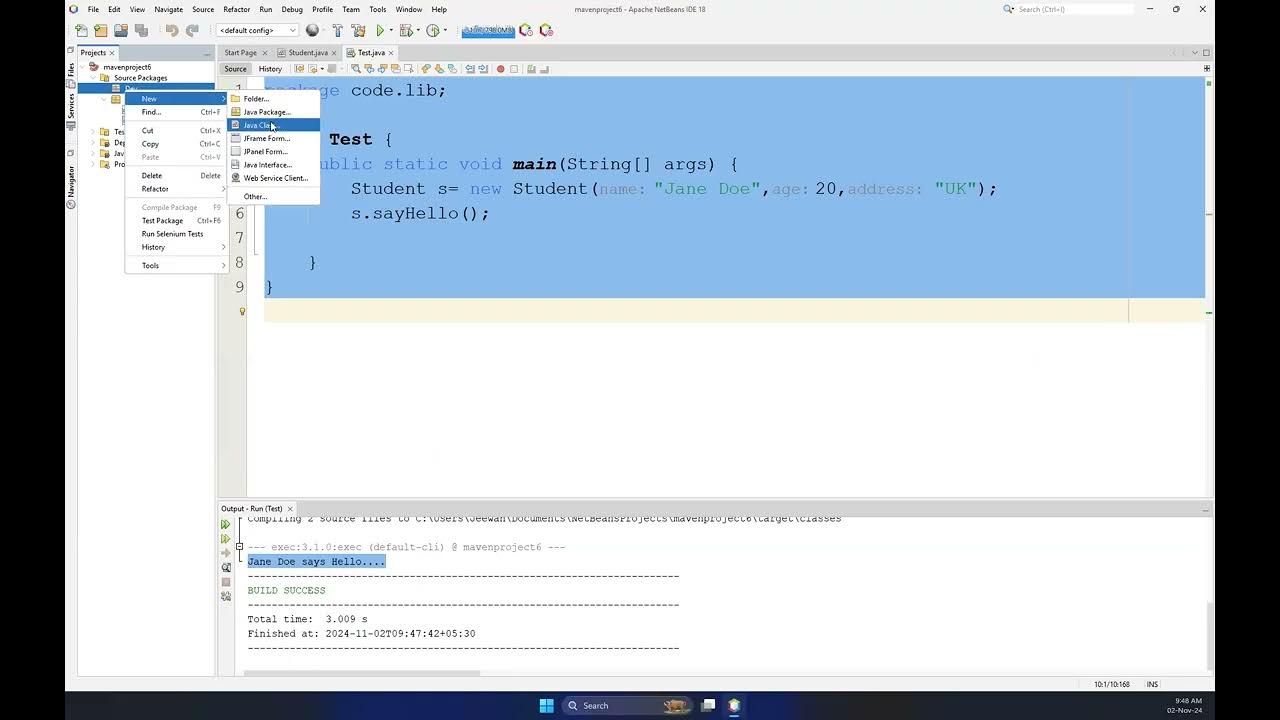This screenshot has width=1280, height=720.
Task: Click the lightbulb hint icon in editor gutter
Action: pyautogui.click(x=242, y=311)
